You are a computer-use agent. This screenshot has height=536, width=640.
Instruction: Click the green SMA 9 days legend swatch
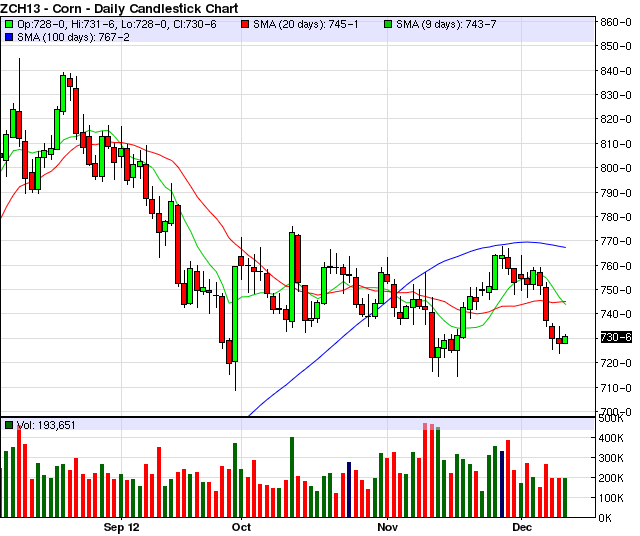[388, 24]
